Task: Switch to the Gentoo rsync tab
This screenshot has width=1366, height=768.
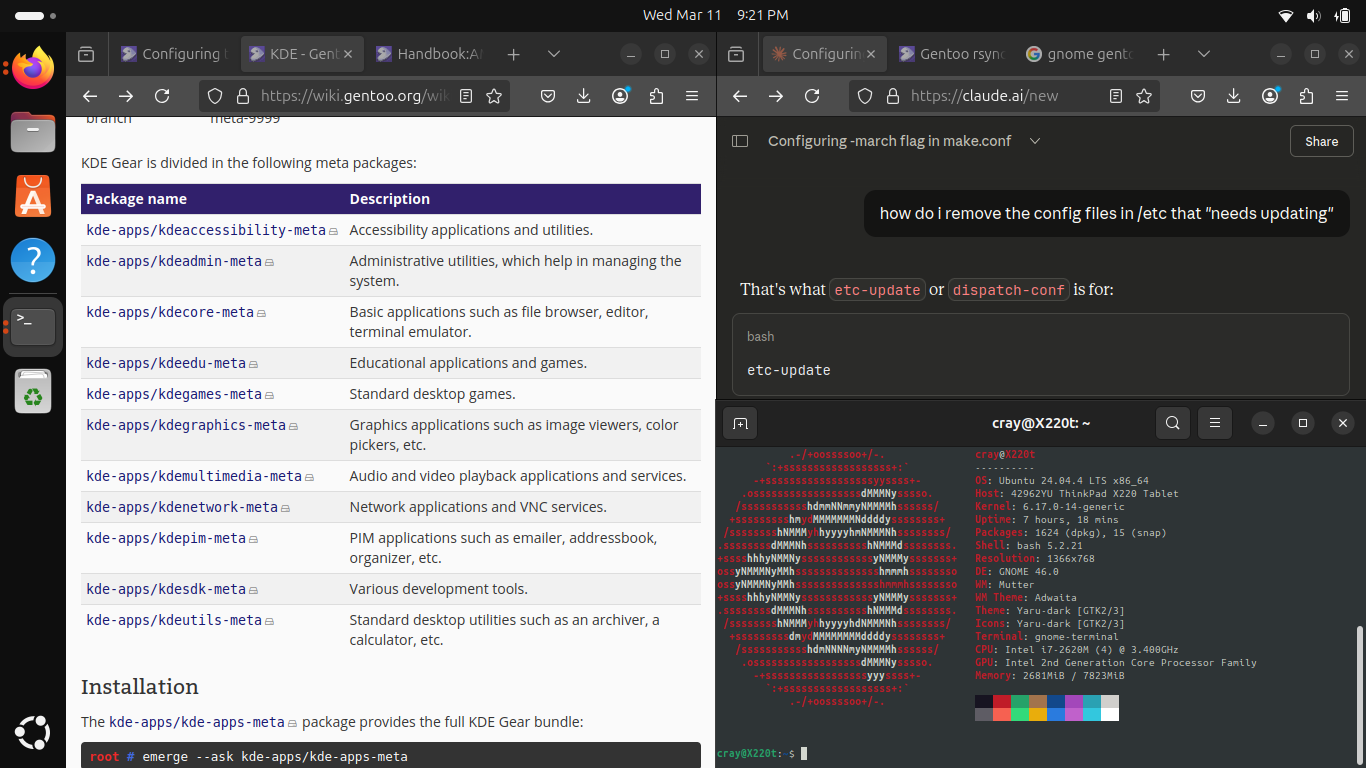Action: [x=950, y=54]
